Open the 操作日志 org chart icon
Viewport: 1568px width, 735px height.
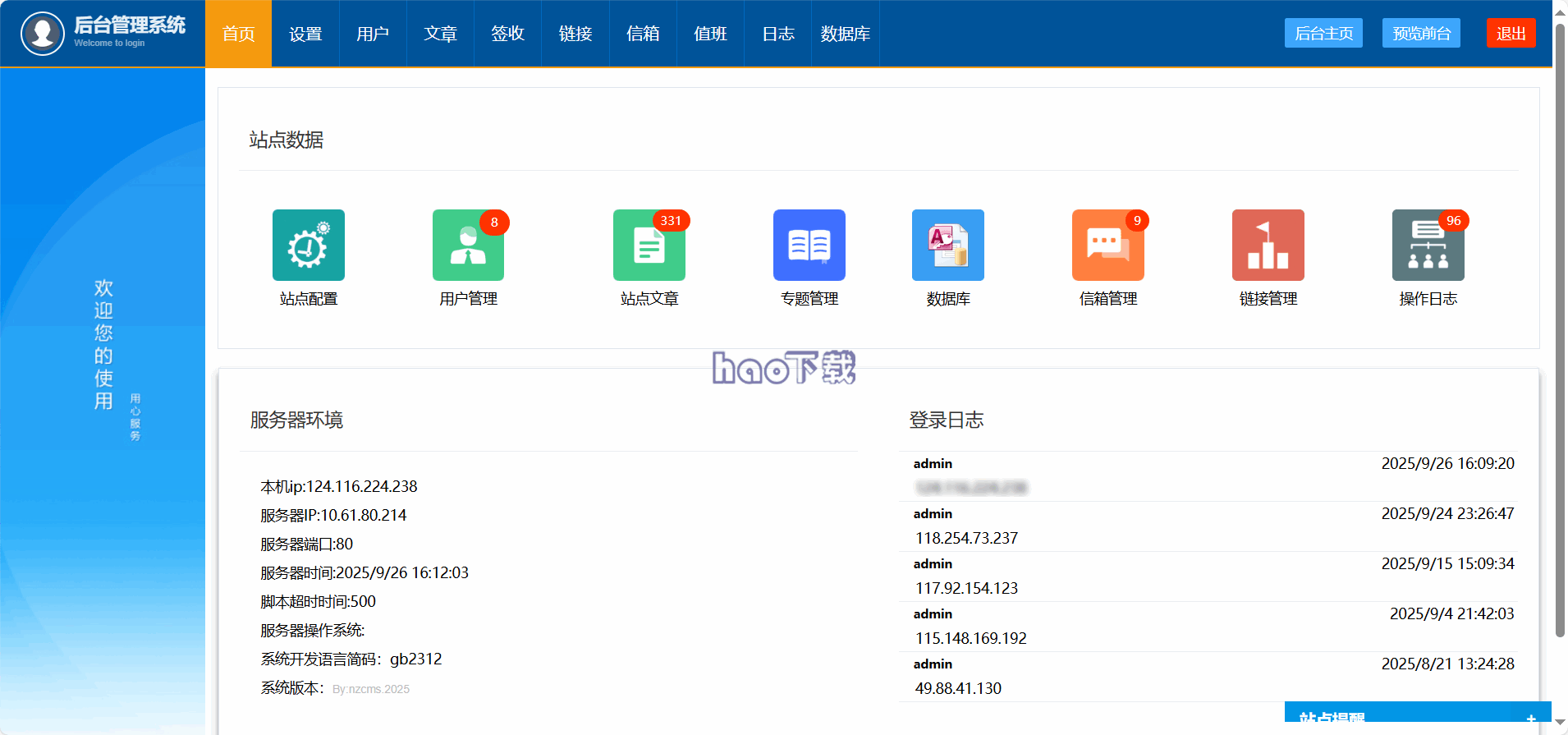tap(1428, 245)
